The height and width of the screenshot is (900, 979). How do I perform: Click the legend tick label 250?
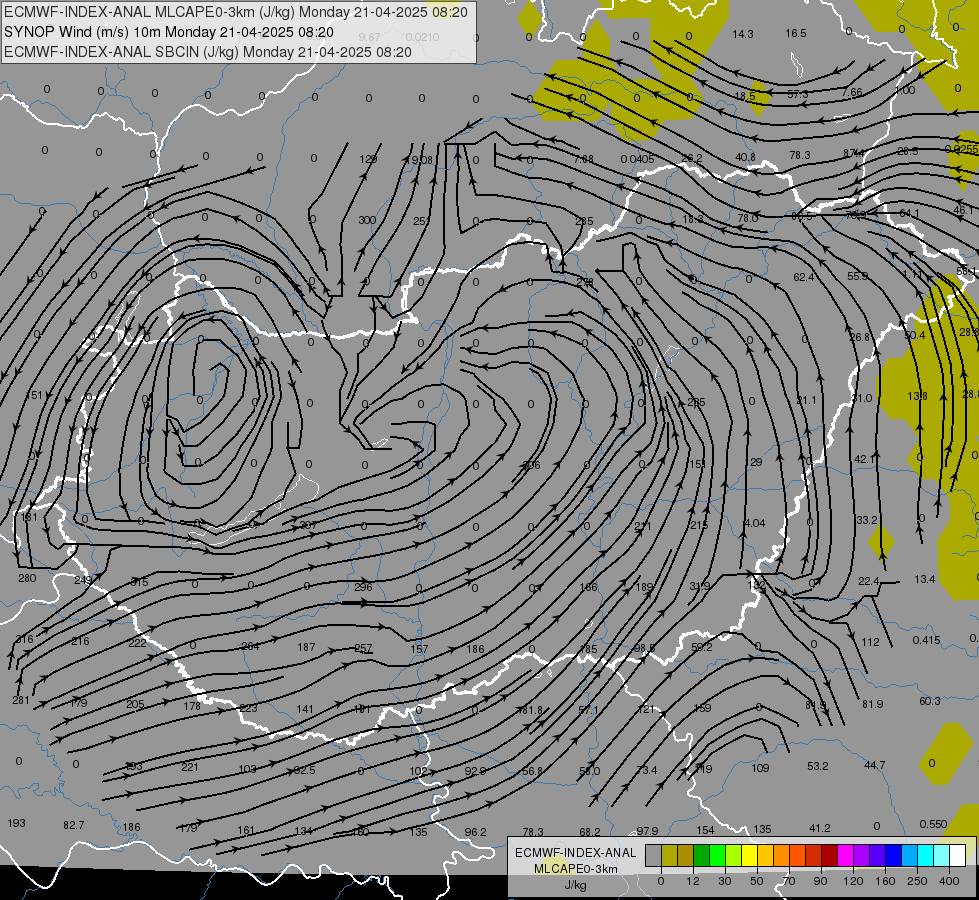click(917, 881)
